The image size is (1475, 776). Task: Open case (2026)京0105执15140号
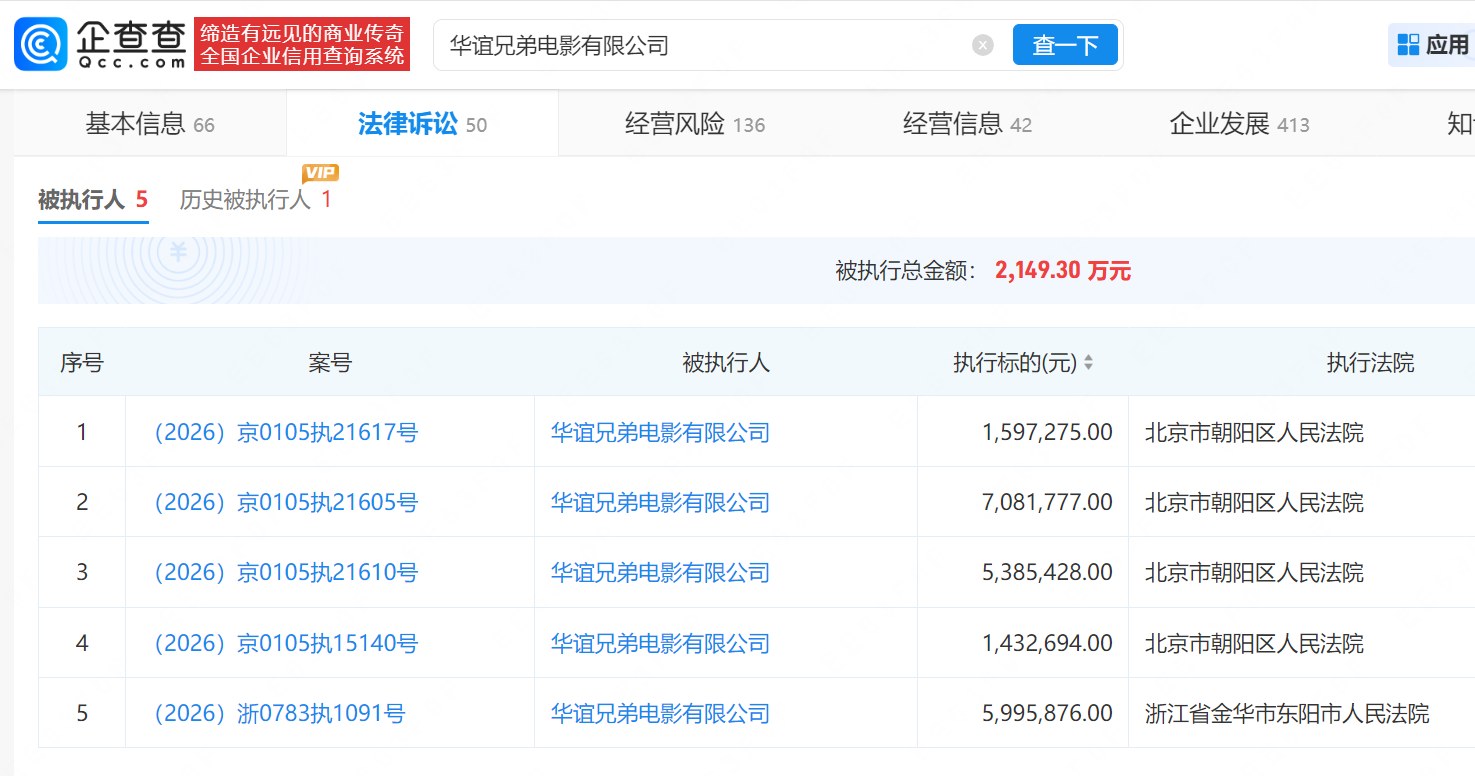(285, 643)
